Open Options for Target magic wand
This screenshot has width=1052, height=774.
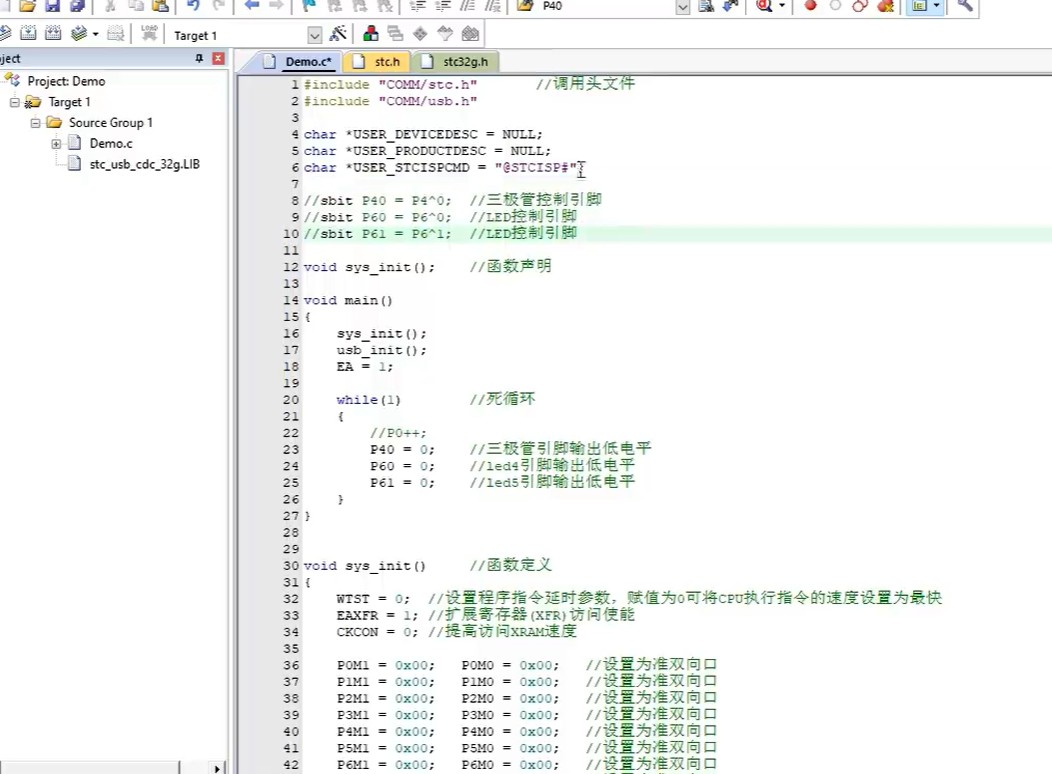pyautogui.click(x=338, y=34)
